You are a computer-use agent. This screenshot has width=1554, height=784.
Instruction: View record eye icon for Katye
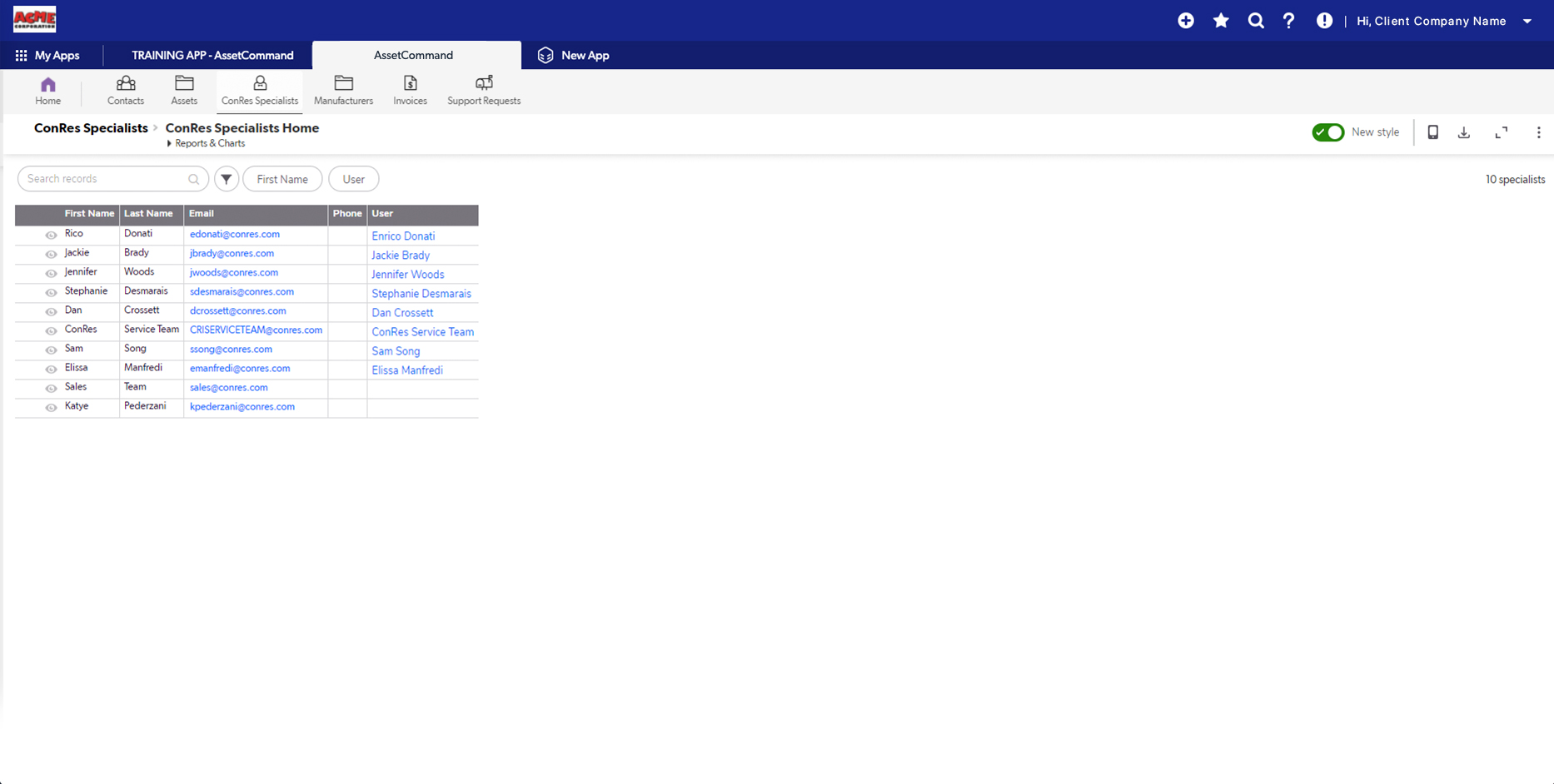(51, 408)
